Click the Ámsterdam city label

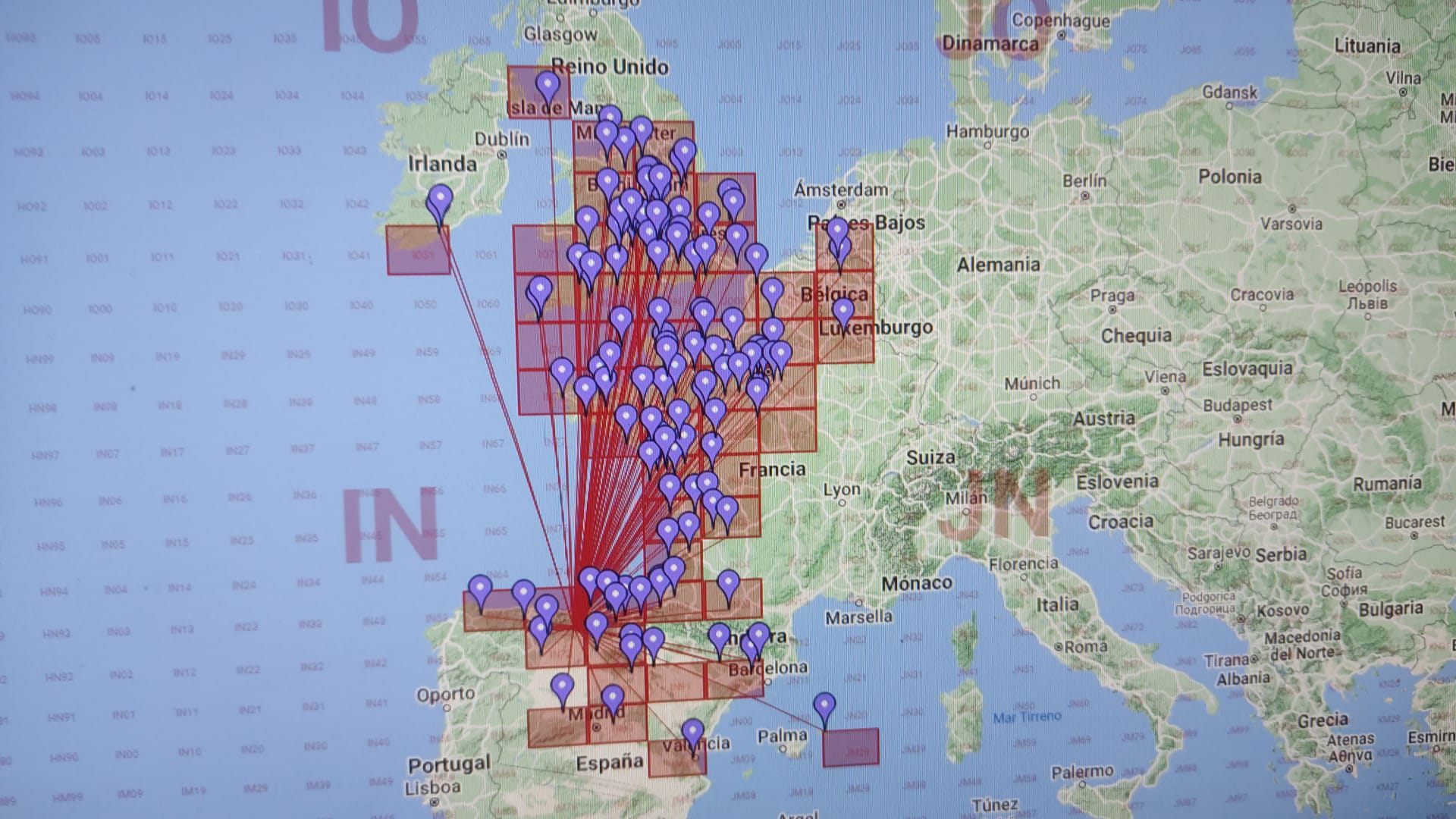click(841, 190)
